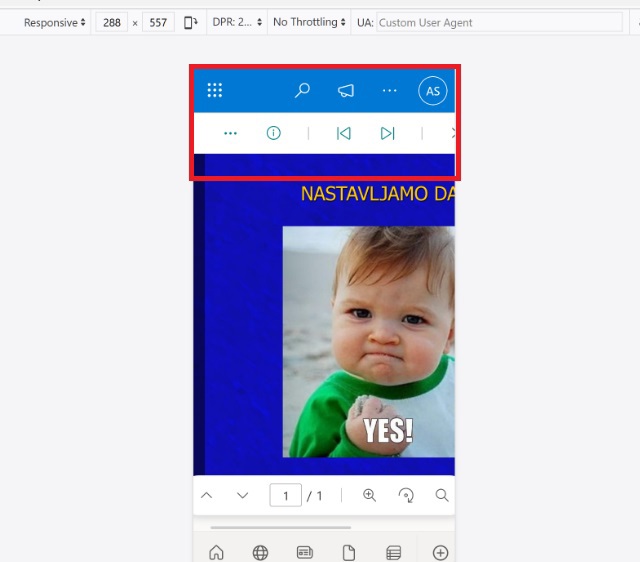
Task: Rotate viewport orientation icon
Action: point(191,22)
